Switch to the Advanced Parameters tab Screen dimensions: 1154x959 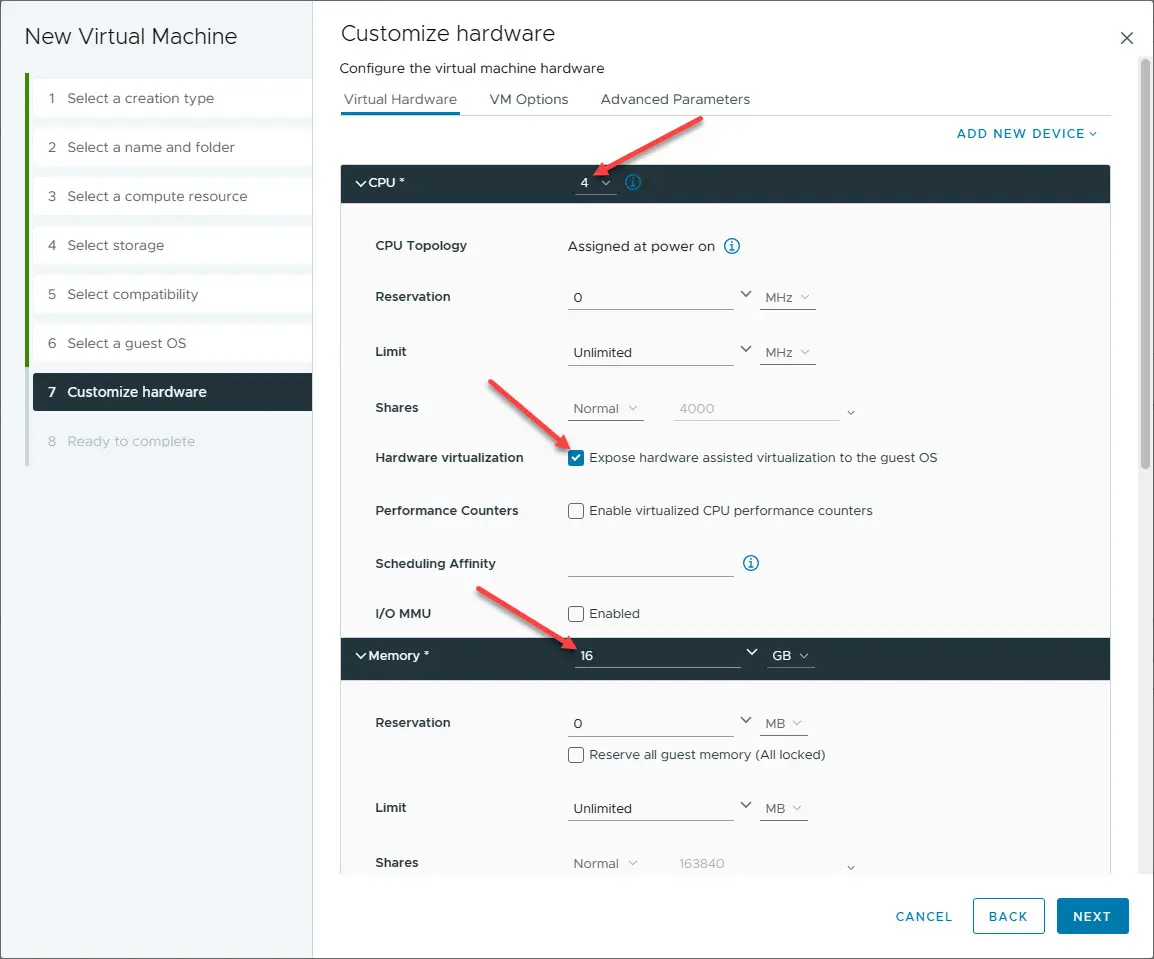(675, 100)
